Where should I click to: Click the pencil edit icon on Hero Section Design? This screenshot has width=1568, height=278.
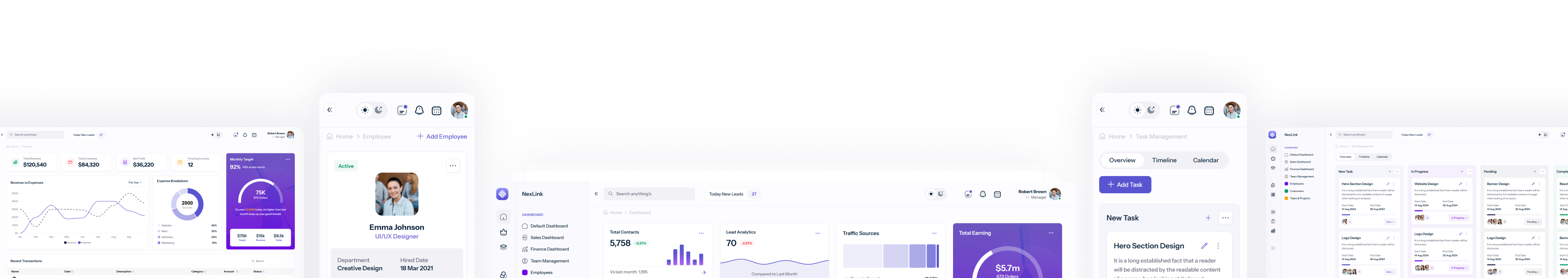(1203, 246)
